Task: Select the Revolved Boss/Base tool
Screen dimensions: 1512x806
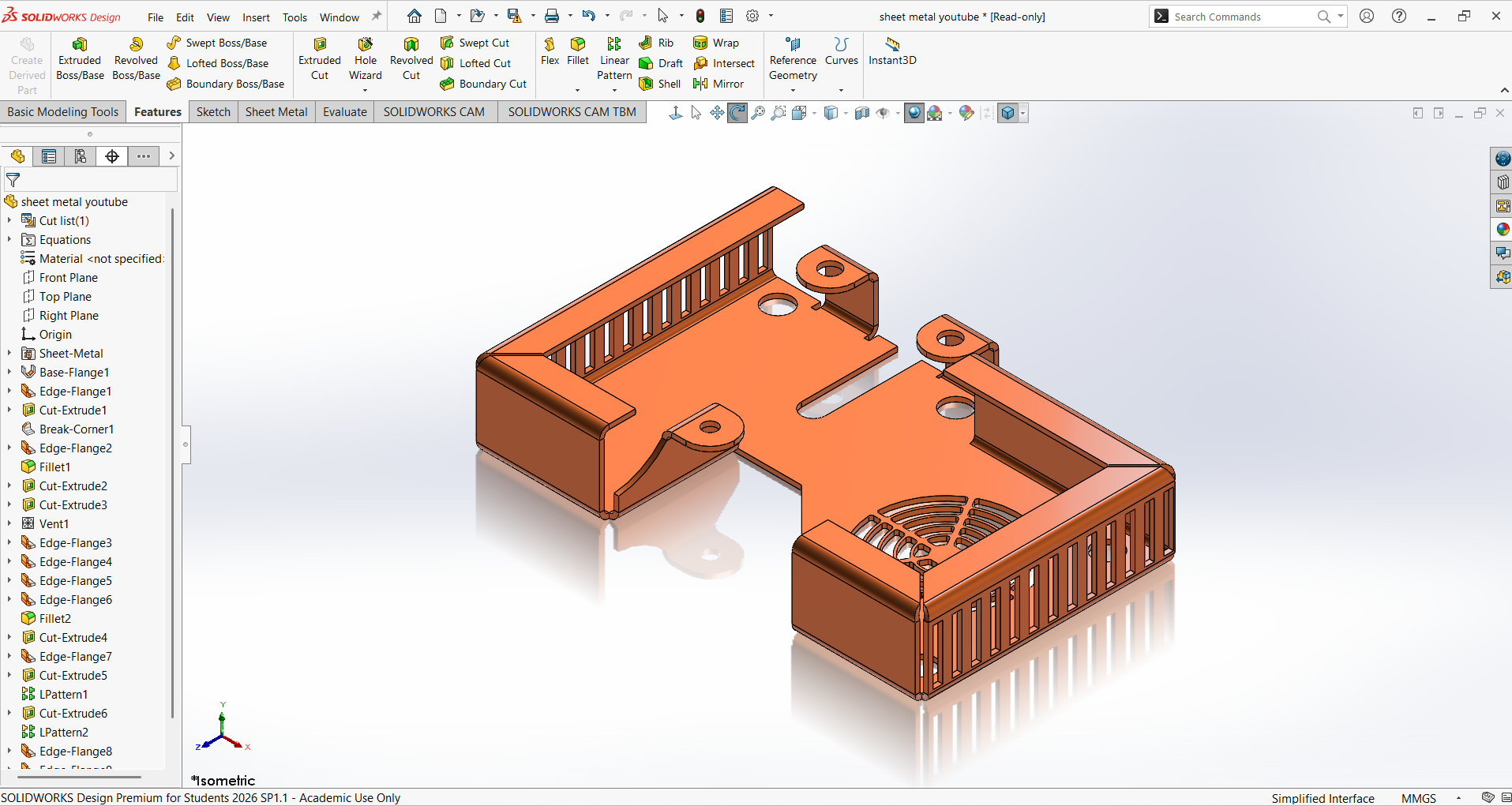Action: 136,58
